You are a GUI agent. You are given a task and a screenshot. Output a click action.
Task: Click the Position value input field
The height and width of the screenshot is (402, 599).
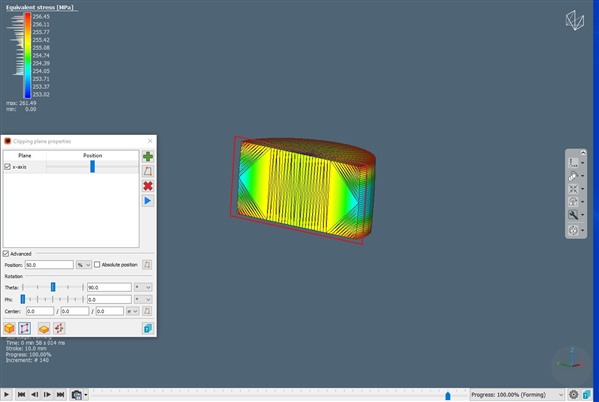(49, 265)
